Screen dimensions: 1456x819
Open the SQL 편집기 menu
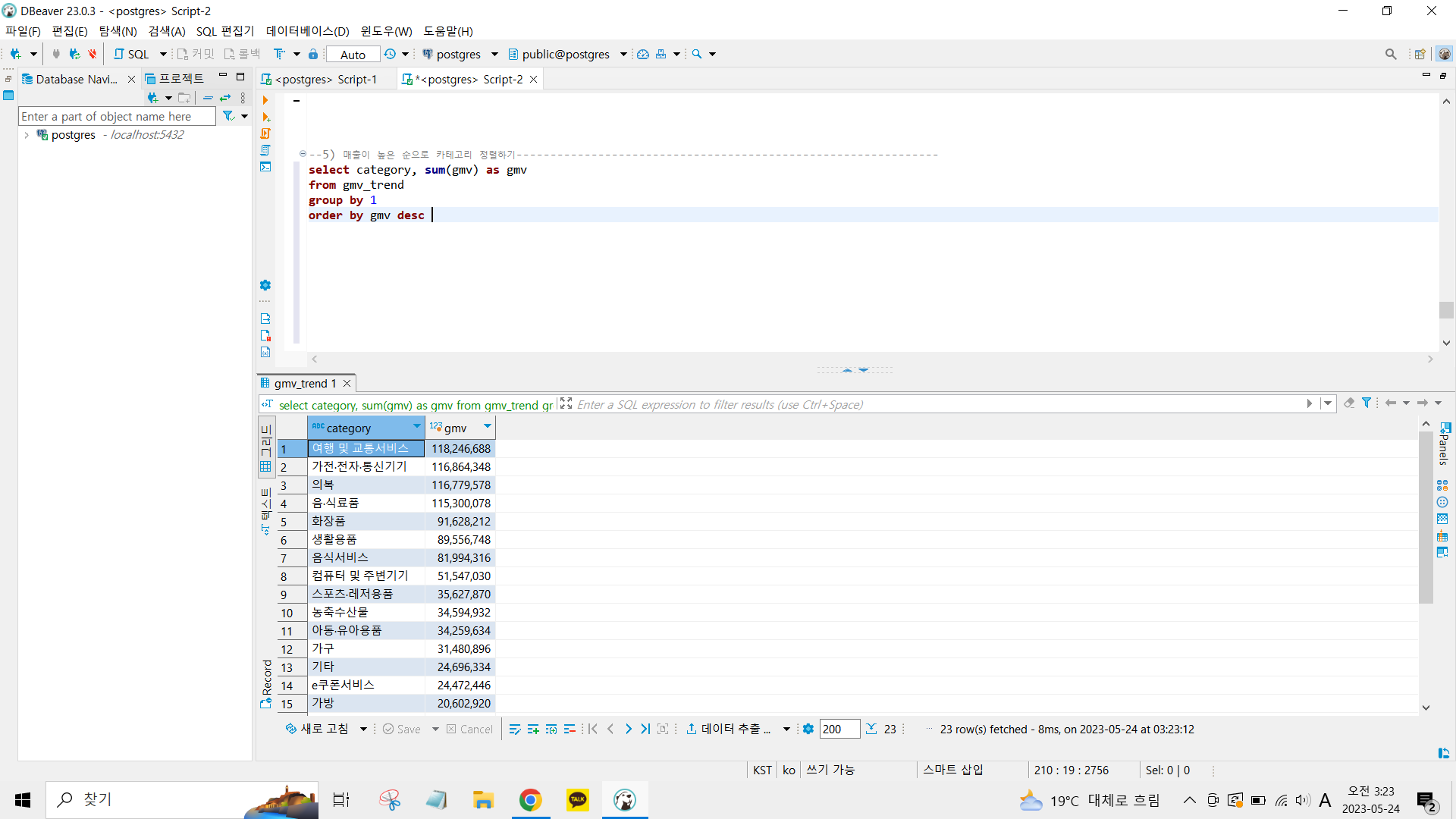pyautogui.click(x=224, y=31)
